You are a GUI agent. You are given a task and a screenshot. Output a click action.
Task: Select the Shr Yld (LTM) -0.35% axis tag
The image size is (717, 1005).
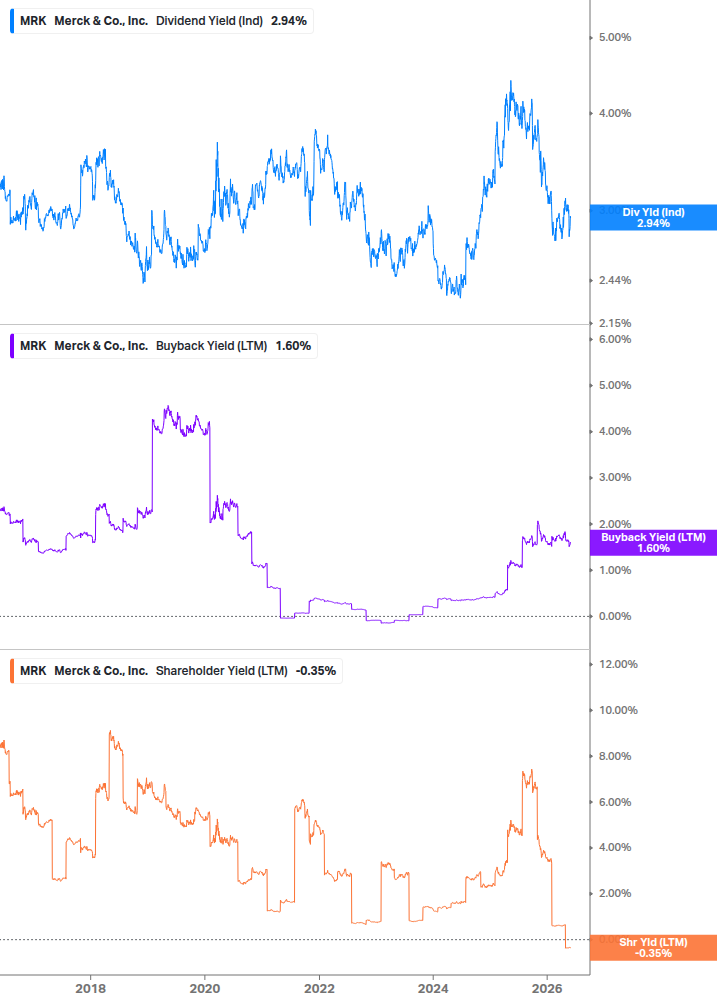click(x=653, y=947)
